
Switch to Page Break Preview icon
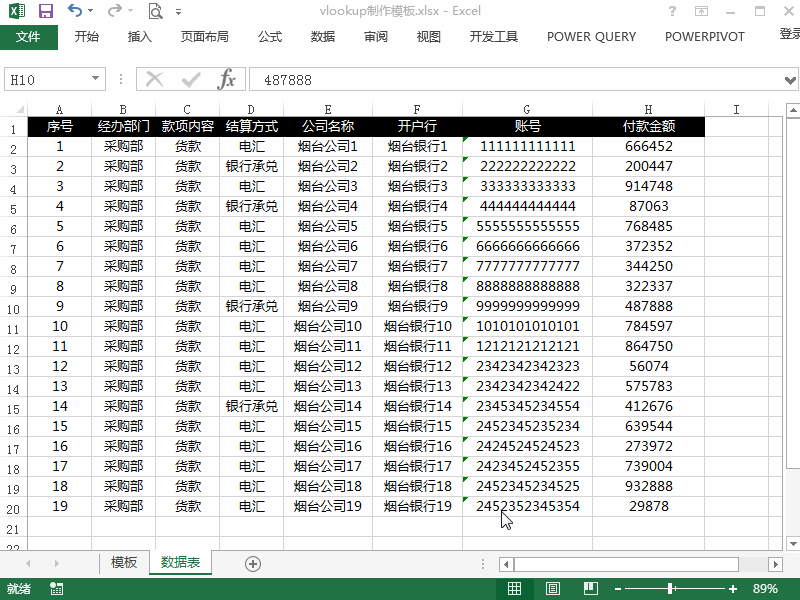point(591,589)
